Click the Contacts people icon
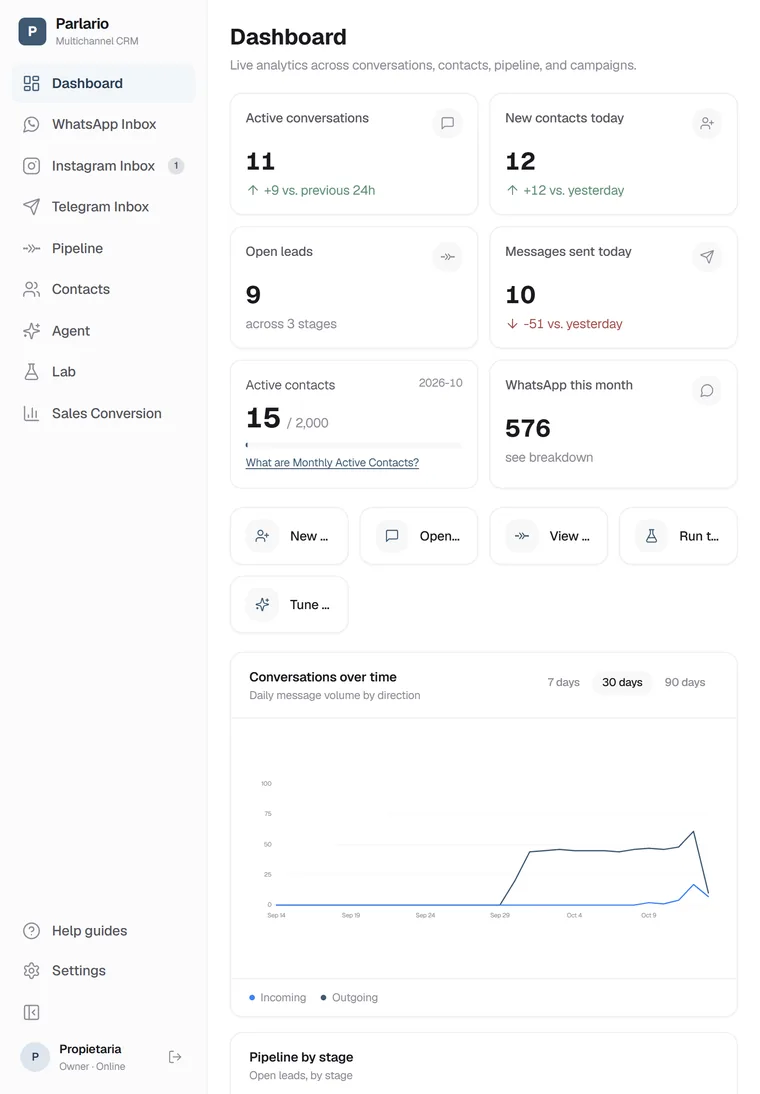Viewport: 760px width, 1094px height. click(31, 289)
